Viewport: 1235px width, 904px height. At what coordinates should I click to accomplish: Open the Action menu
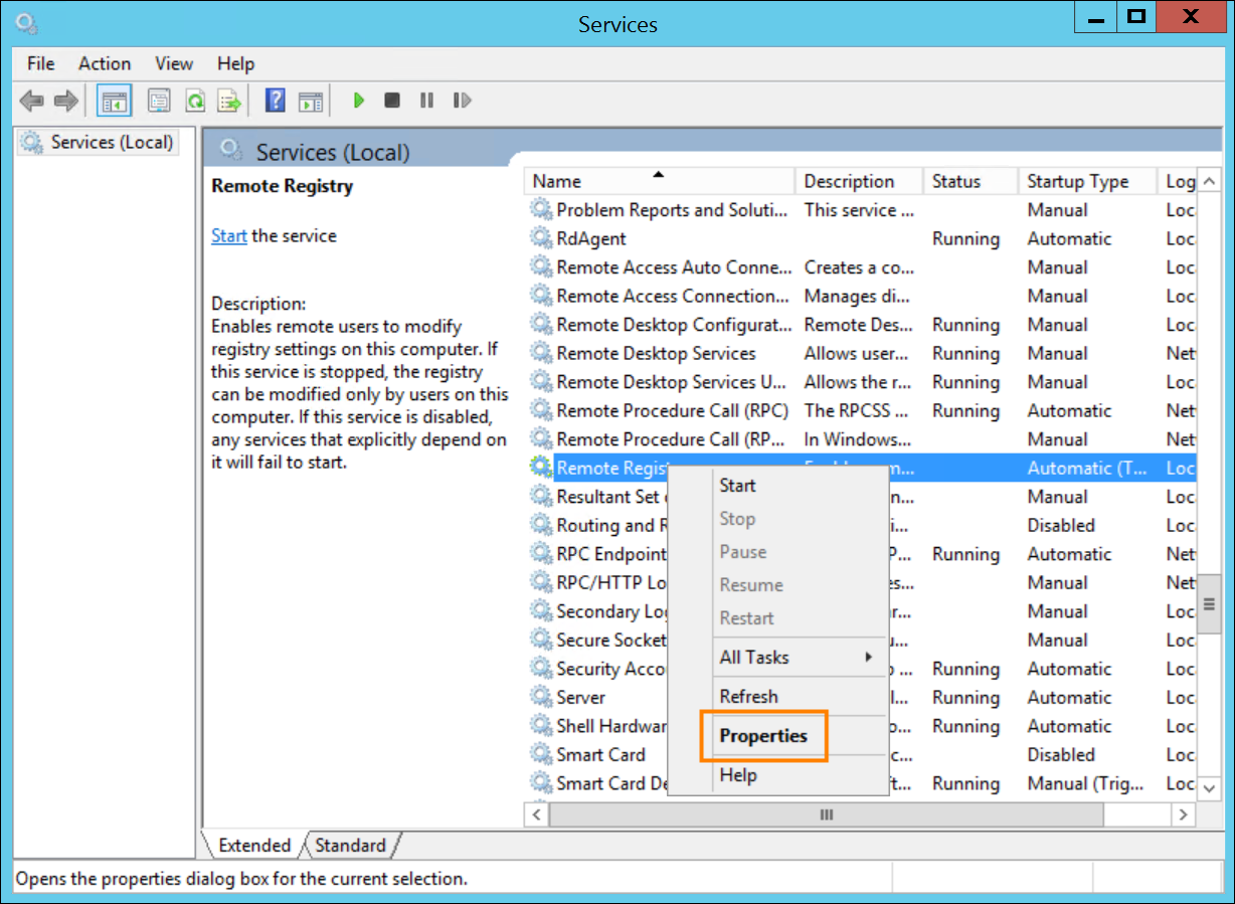(x=104, y=63)
